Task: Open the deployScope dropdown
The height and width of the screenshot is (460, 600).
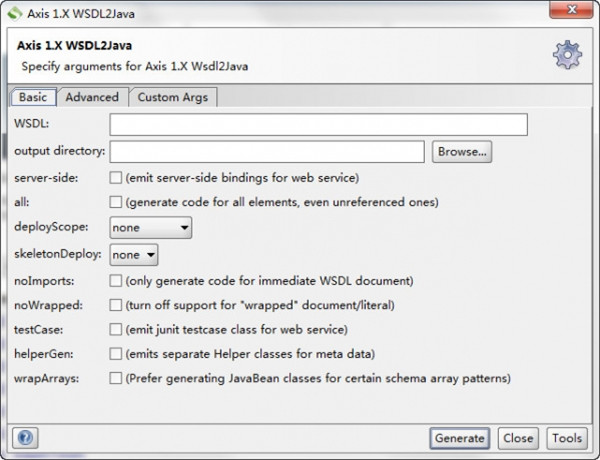Action: pos(150,228)
